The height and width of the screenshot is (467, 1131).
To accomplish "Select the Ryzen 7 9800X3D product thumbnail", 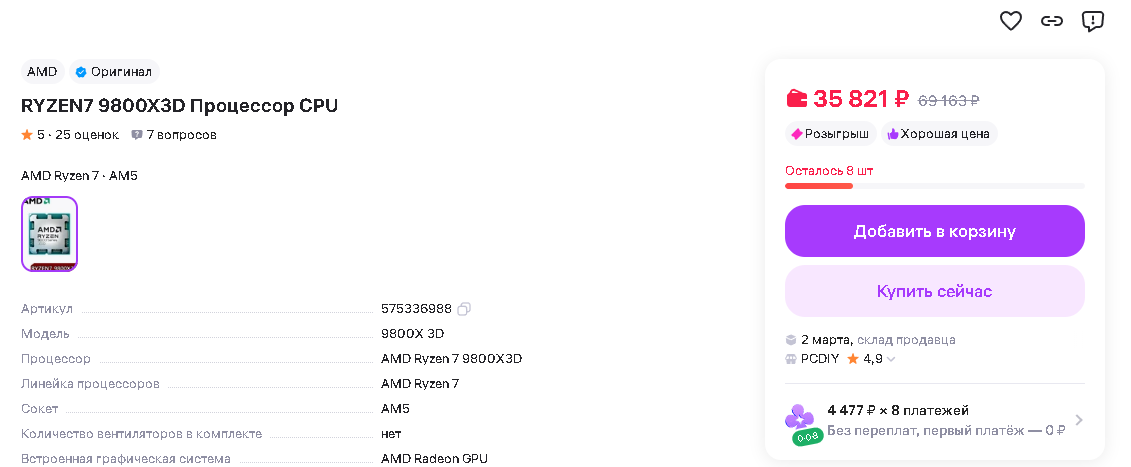I will [49, 234].
